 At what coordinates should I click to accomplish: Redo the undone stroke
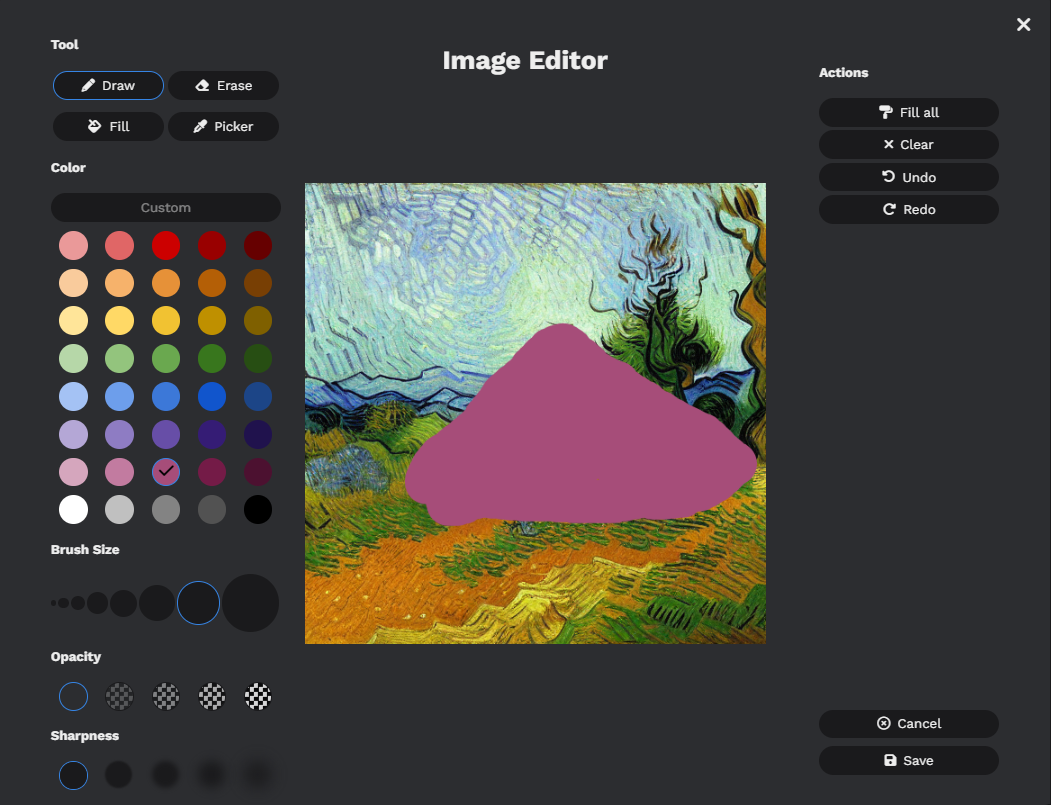[x=908, y=210]
